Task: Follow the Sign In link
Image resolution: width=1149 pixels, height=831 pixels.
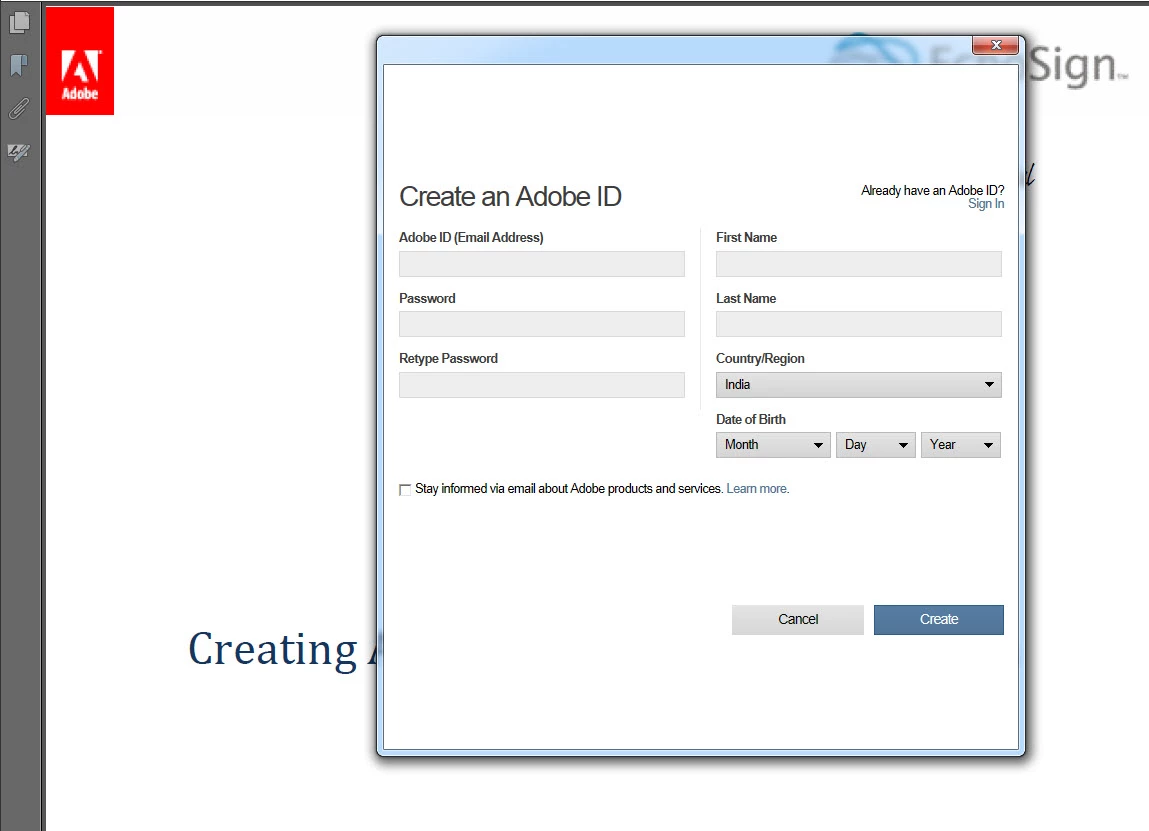Action: click(x=986, y=204)
